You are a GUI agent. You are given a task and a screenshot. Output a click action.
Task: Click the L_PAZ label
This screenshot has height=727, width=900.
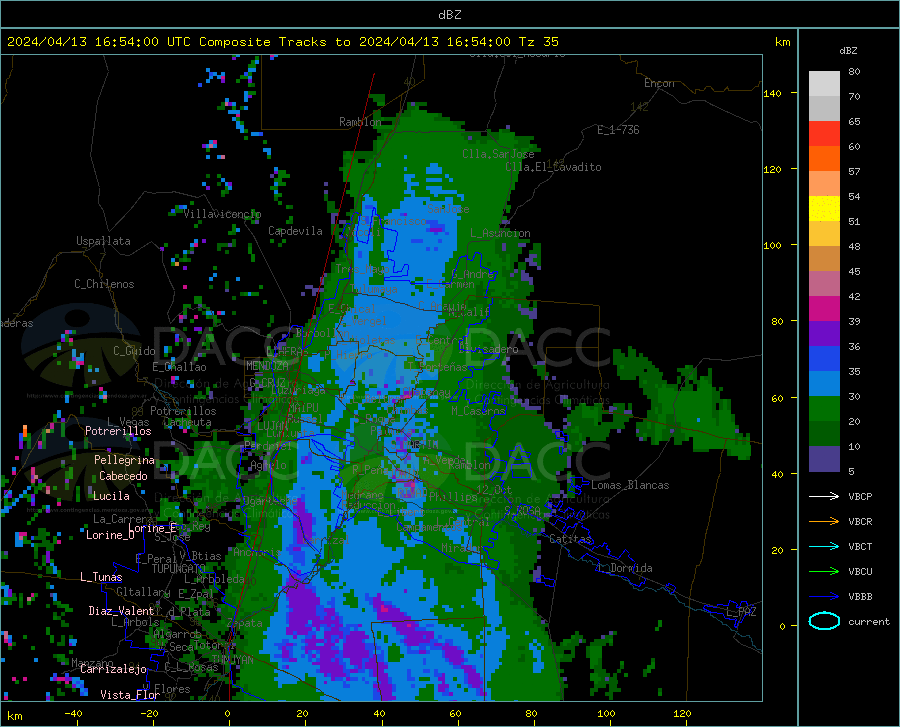tap(741, 612)
